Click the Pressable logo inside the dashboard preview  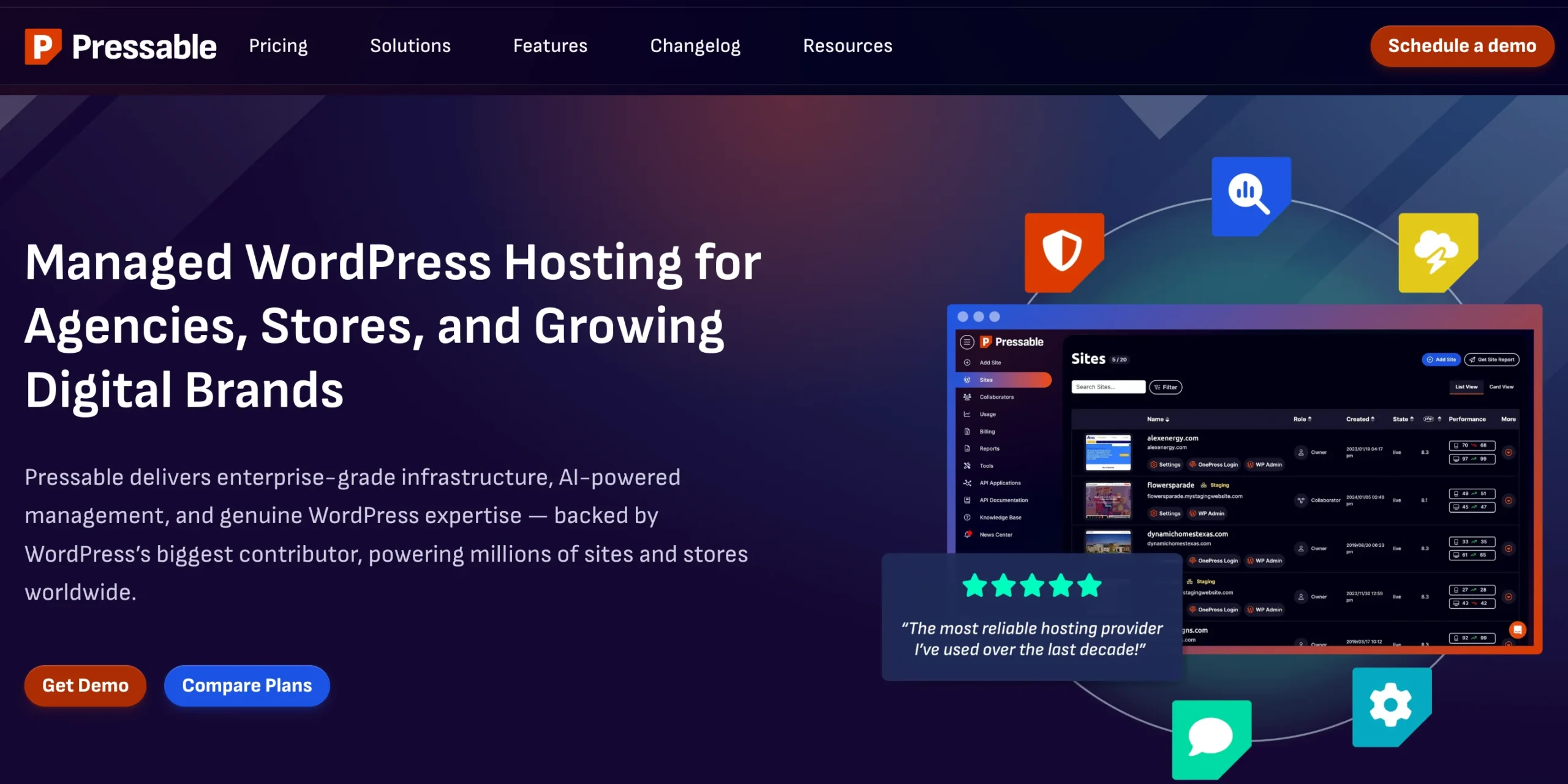[1012, 342]
